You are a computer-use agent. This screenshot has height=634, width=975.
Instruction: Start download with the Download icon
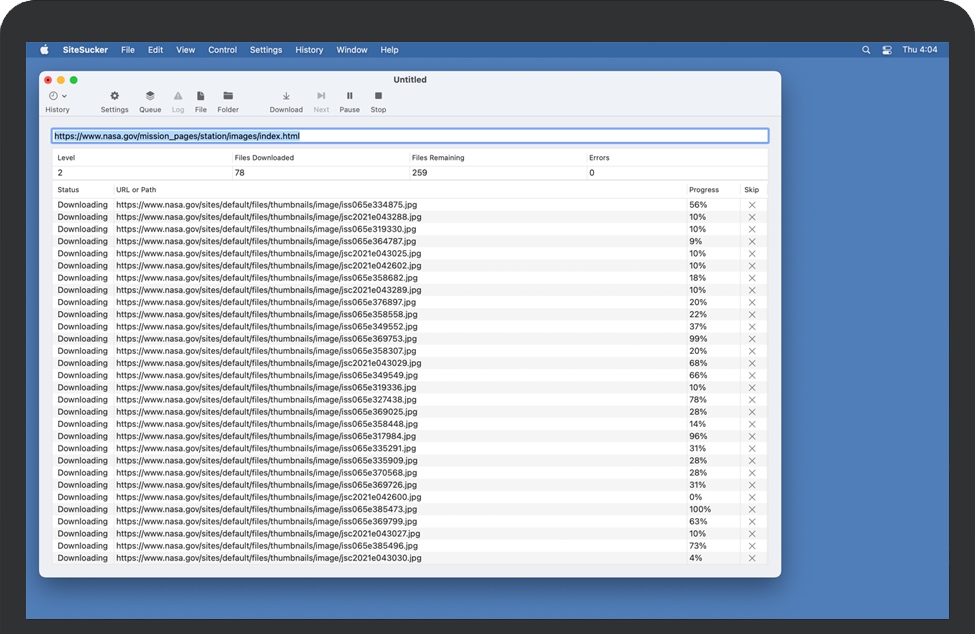(x=286, y=96)
